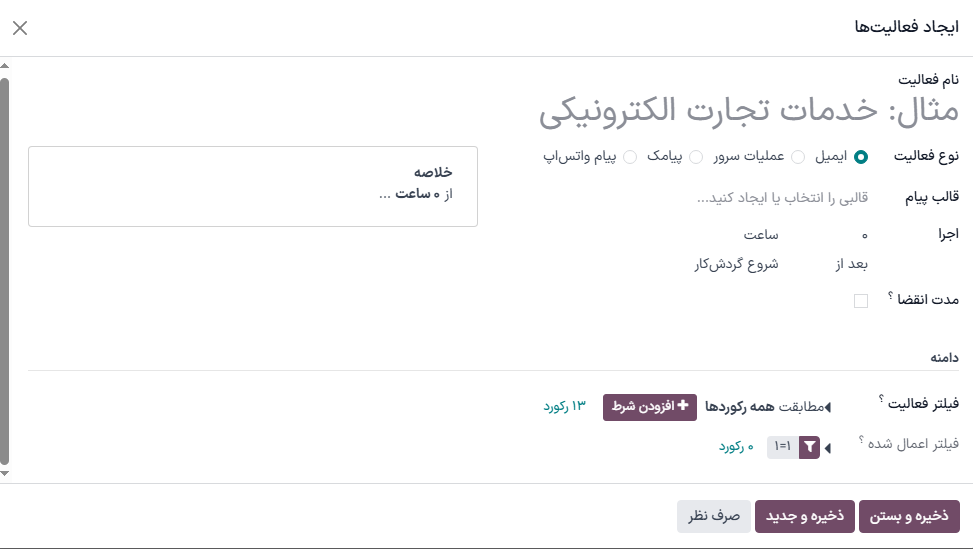Click the افزودن شرط button

coord(650,407)
